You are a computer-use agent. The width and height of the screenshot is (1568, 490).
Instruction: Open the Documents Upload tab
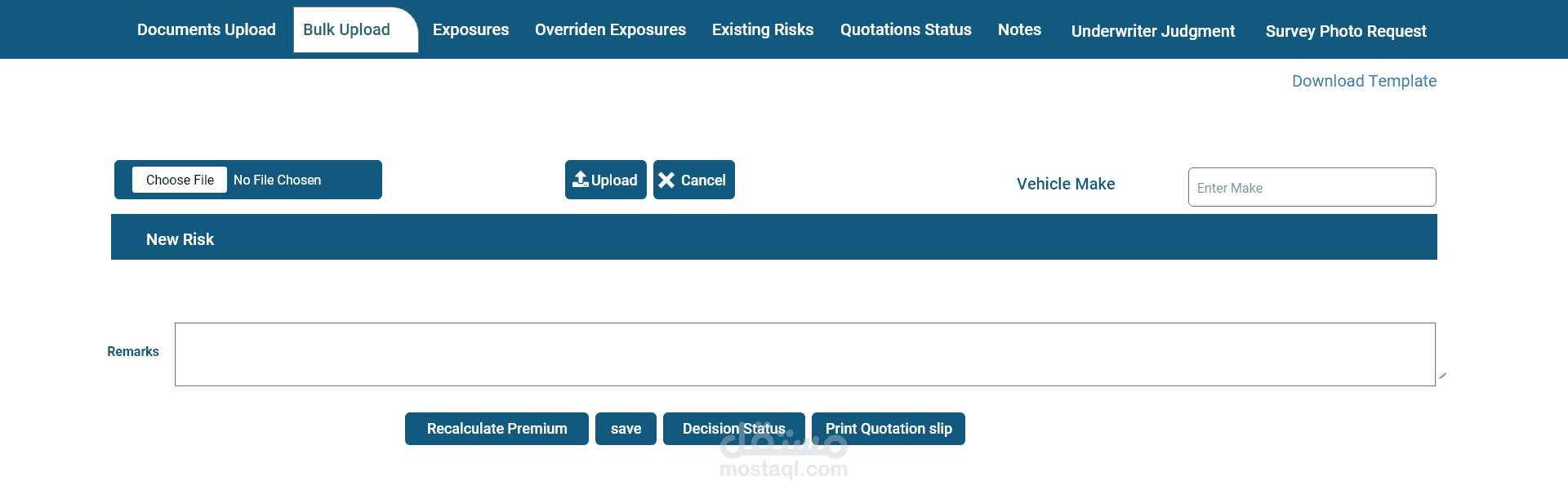[207, 30]
